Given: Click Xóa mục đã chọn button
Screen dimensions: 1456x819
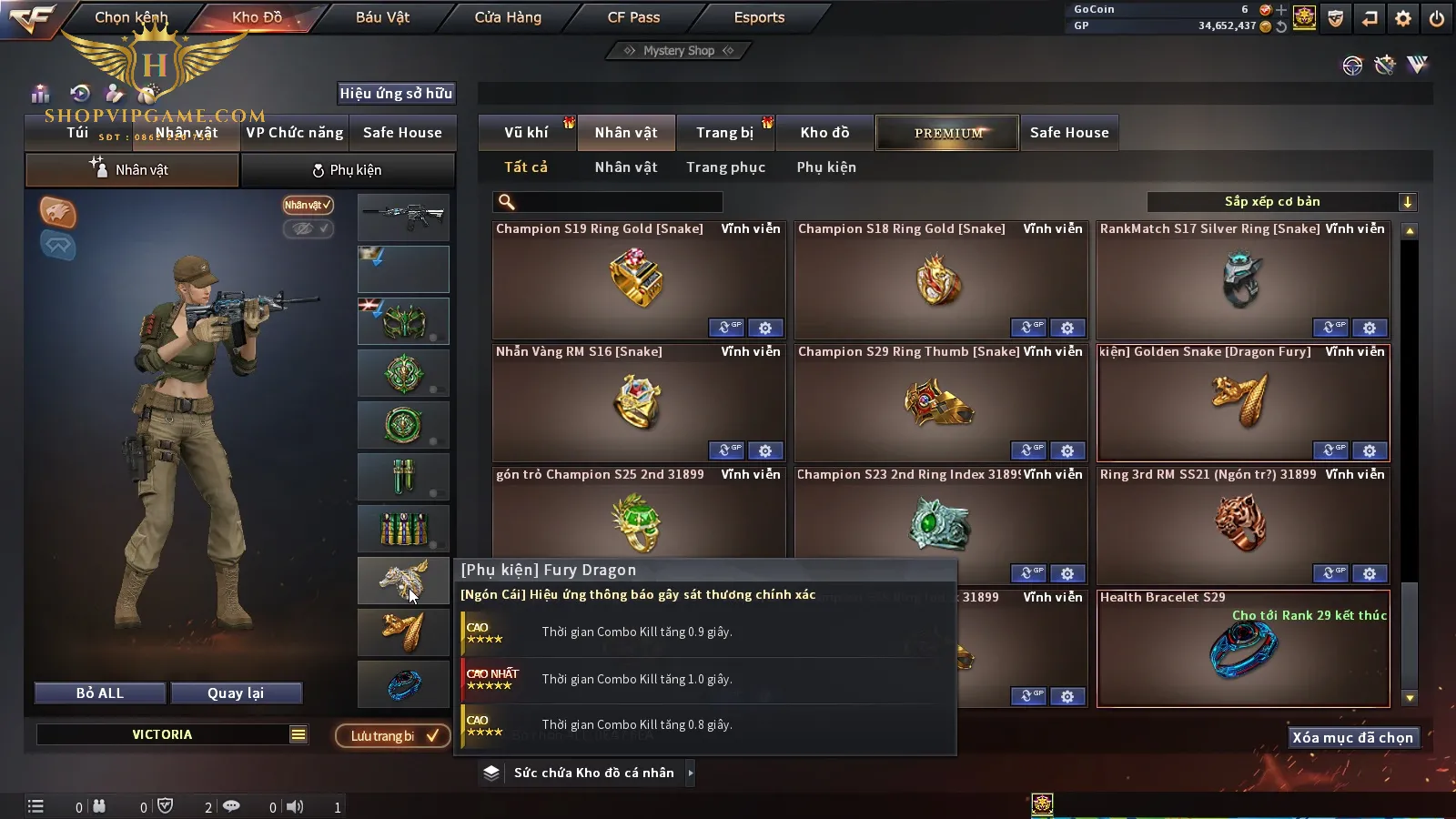Looking at the screenshot, I should [x=1352, y=738].
